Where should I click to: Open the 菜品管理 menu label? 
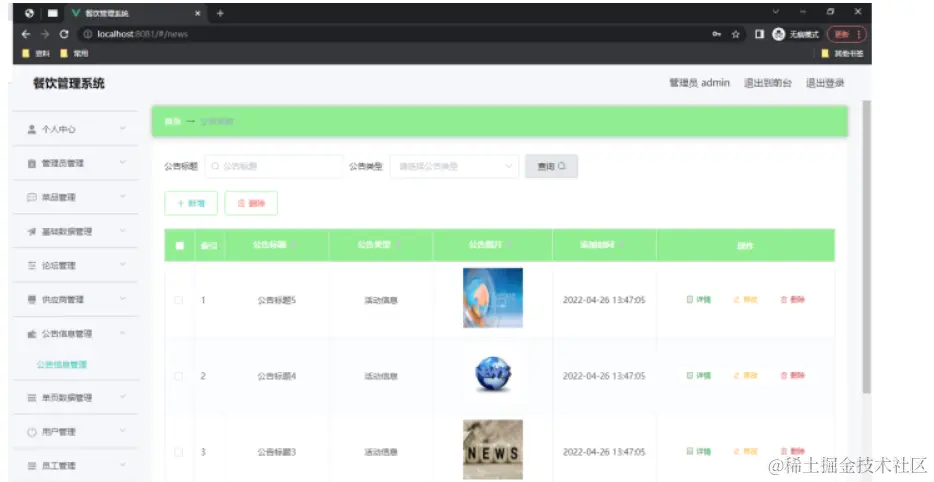(x=58, y=197)
